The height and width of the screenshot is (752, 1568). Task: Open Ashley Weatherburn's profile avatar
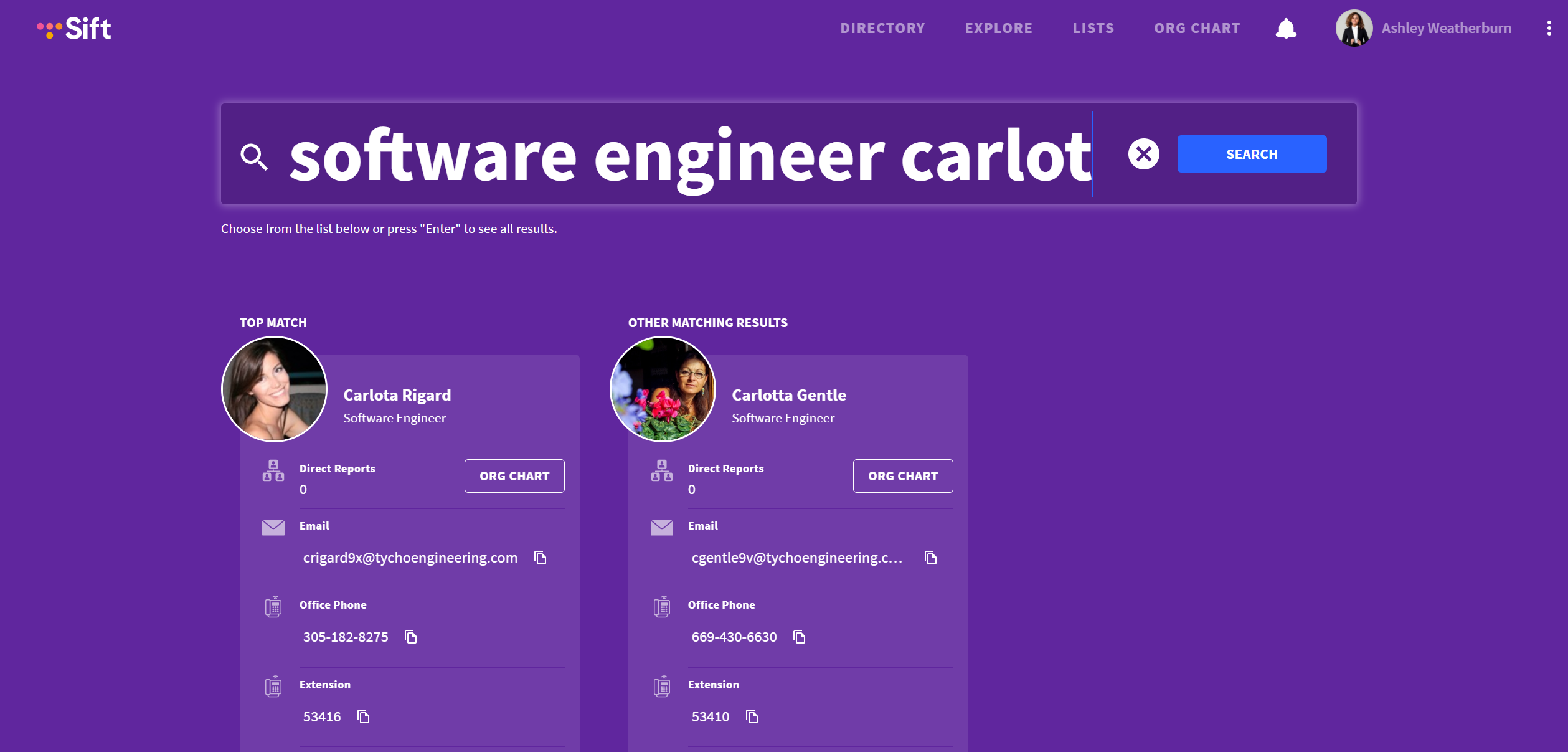pyautogui.click(x=1353, y=27)
